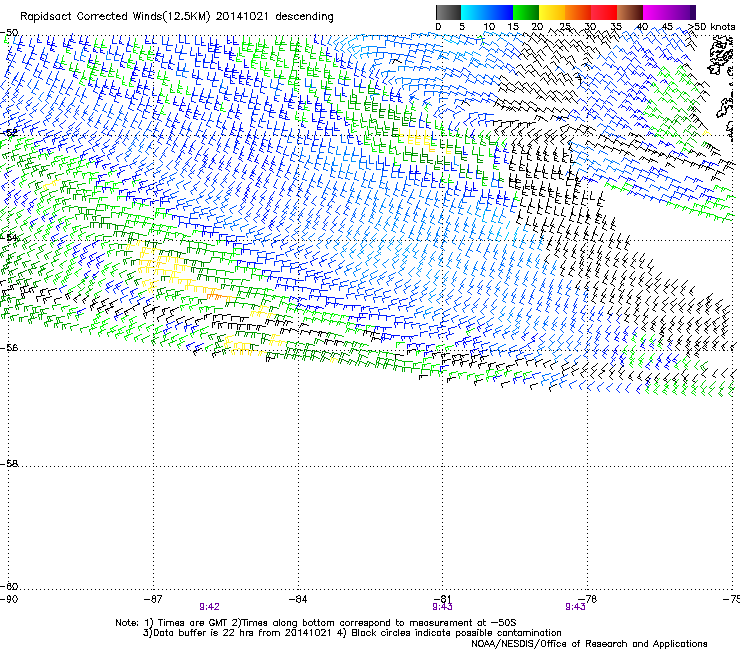This screenshot has height=650, width=740.
Task: Click the '20' label under the color bar
Action: point(537,27)
